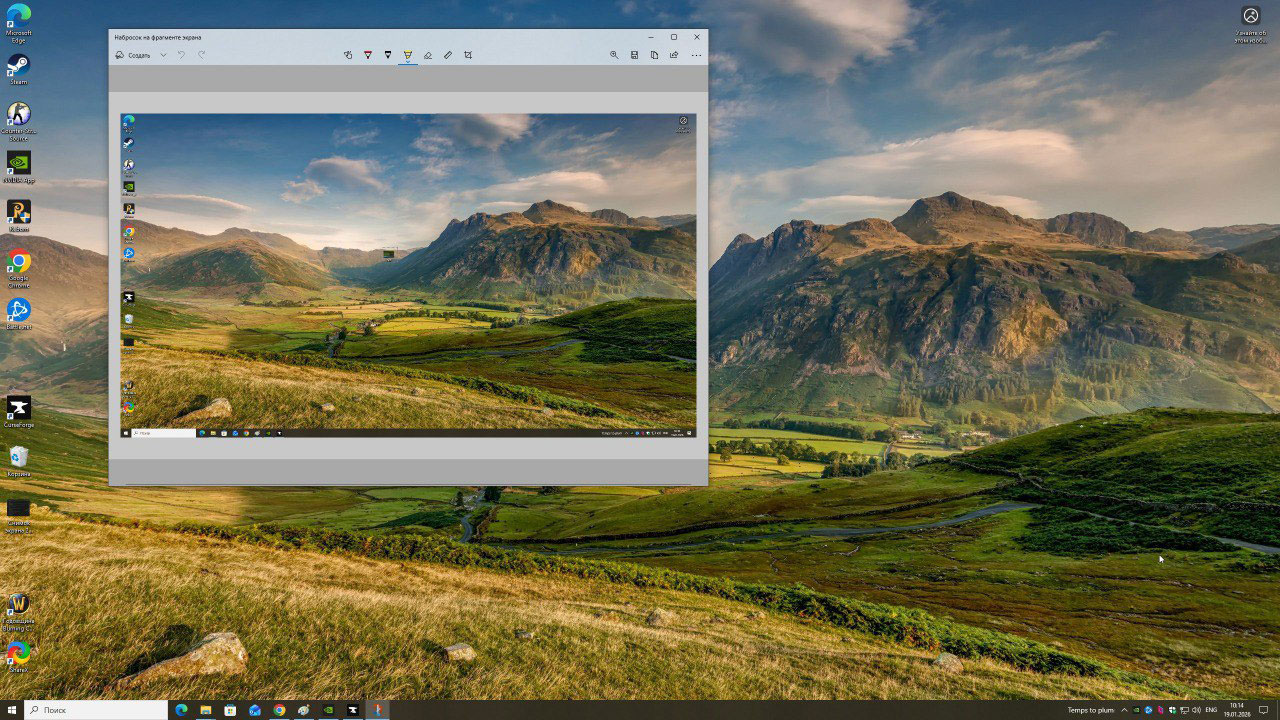
Task: Open the volume control in system tray
Action: [1196, 710]
